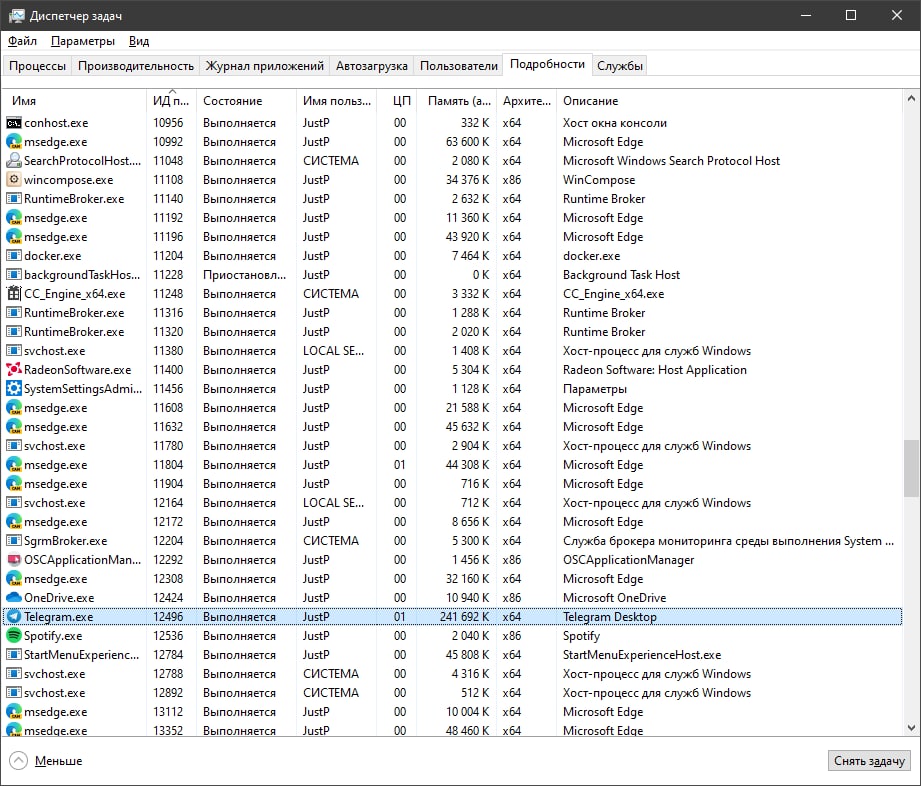Sort by the Архитектура column header

pyautogui.click(x=526, y=101)
